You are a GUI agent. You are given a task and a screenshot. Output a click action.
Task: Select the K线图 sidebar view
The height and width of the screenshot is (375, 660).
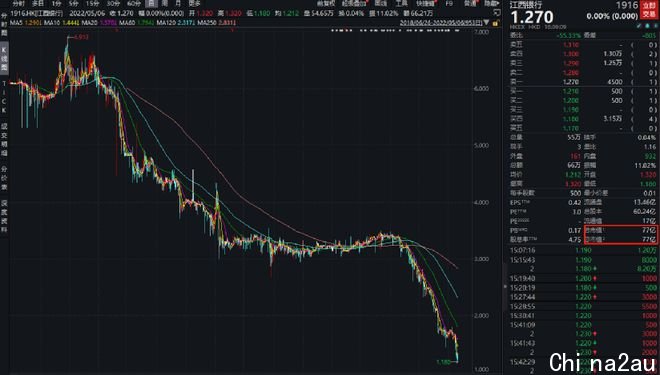point(4,58)
